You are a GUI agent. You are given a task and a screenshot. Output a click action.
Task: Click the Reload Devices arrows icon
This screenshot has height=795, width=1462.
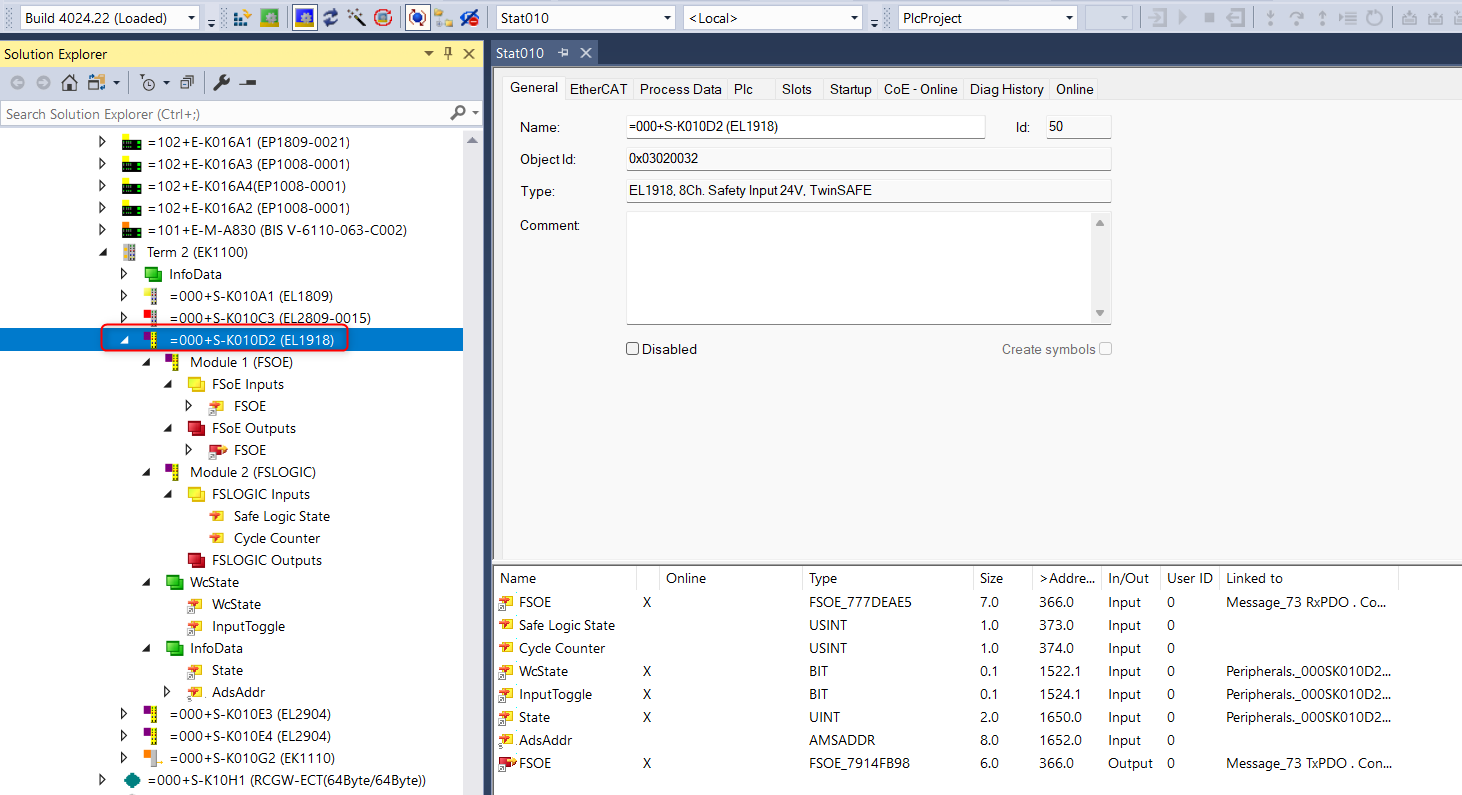coord(331,18)
